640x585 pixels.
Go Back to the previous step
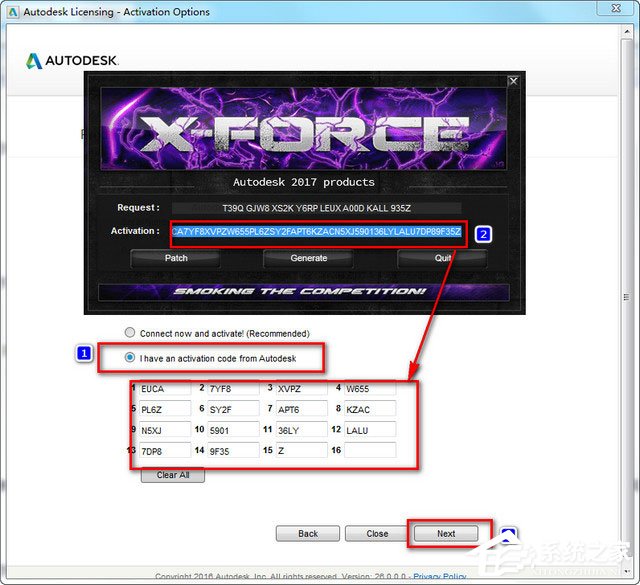click(308, 534)
